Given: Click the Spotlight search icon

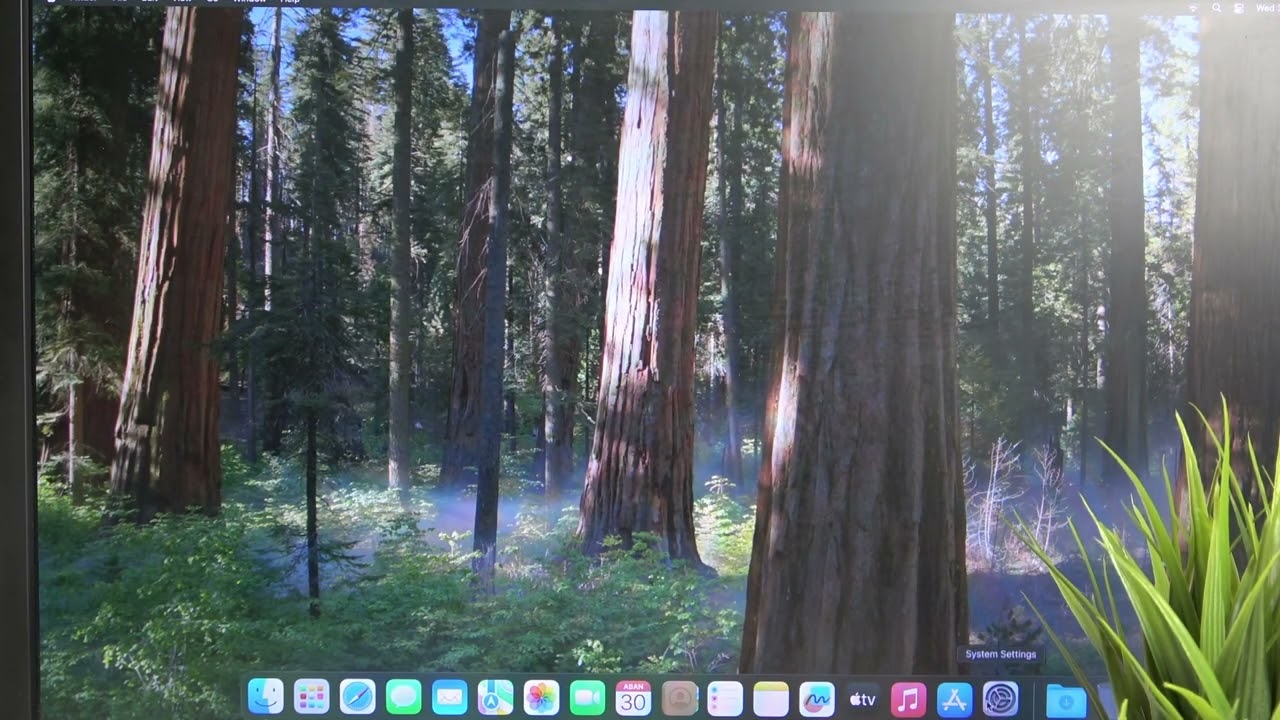Looking at the screenshot, I should coord(1216,7).
